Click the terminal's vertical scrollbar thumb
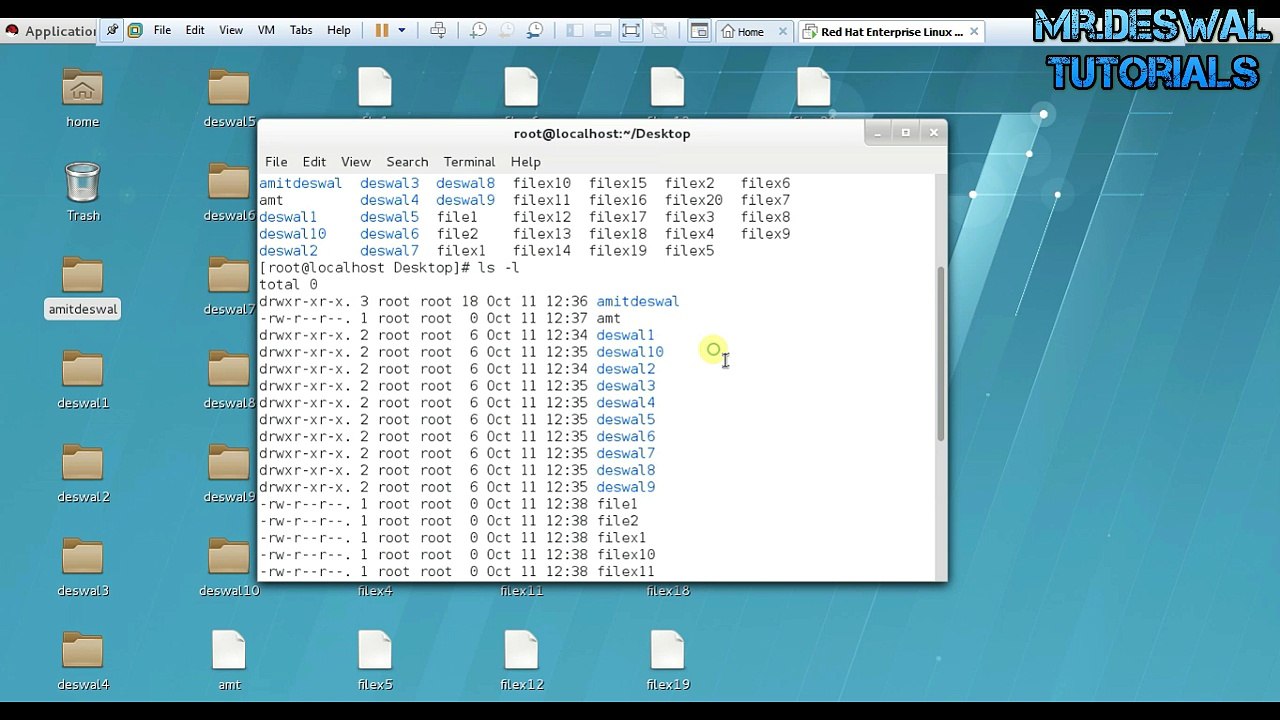 (x=940, y=354)
